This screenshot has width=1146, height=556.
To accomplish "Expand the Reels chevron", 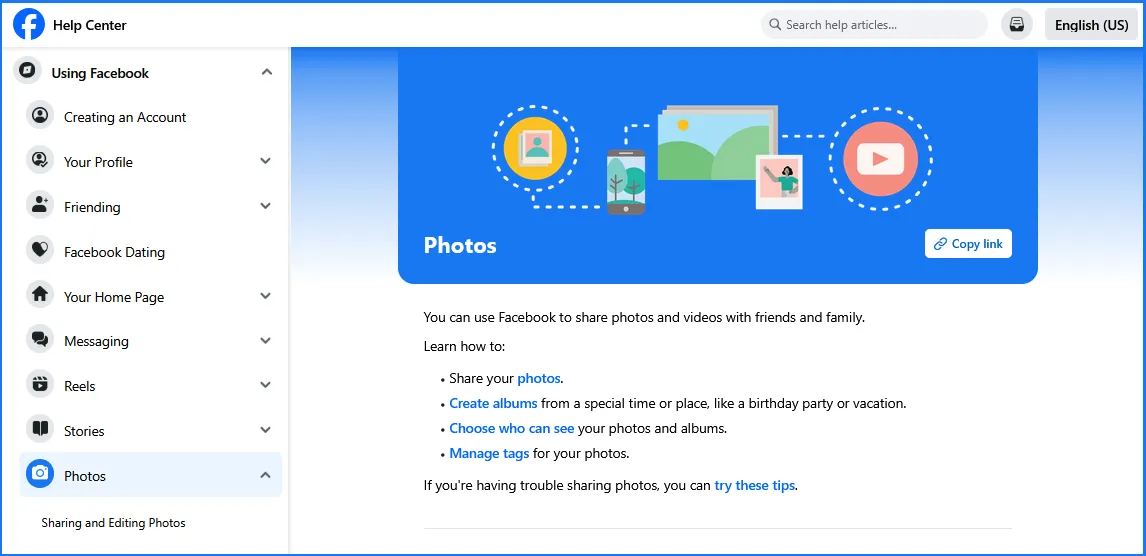I will point(265,385).
